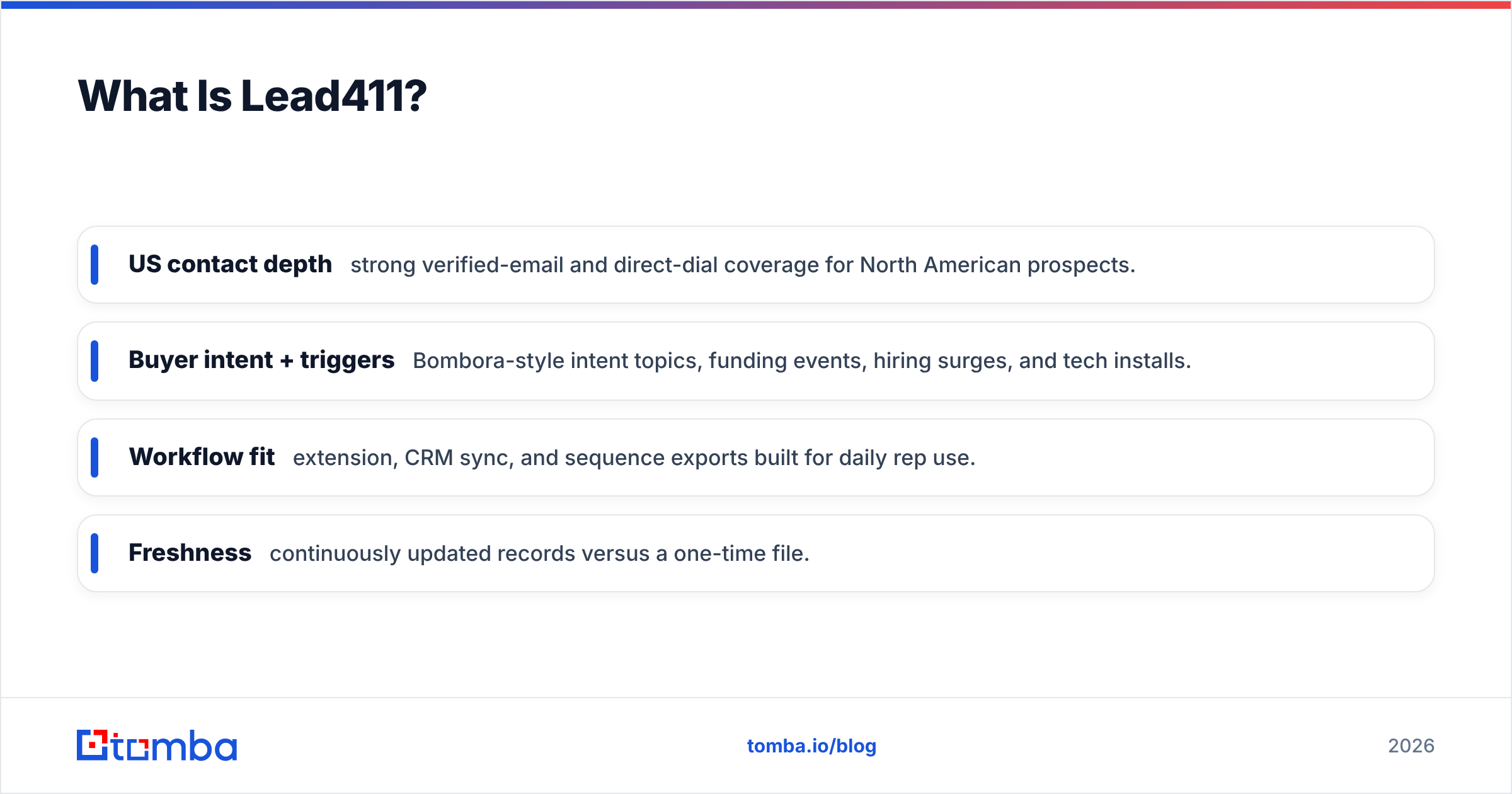Click the red square tomba logo mark
This screenshot has height=794, width=1512.
tap(93, 745)
